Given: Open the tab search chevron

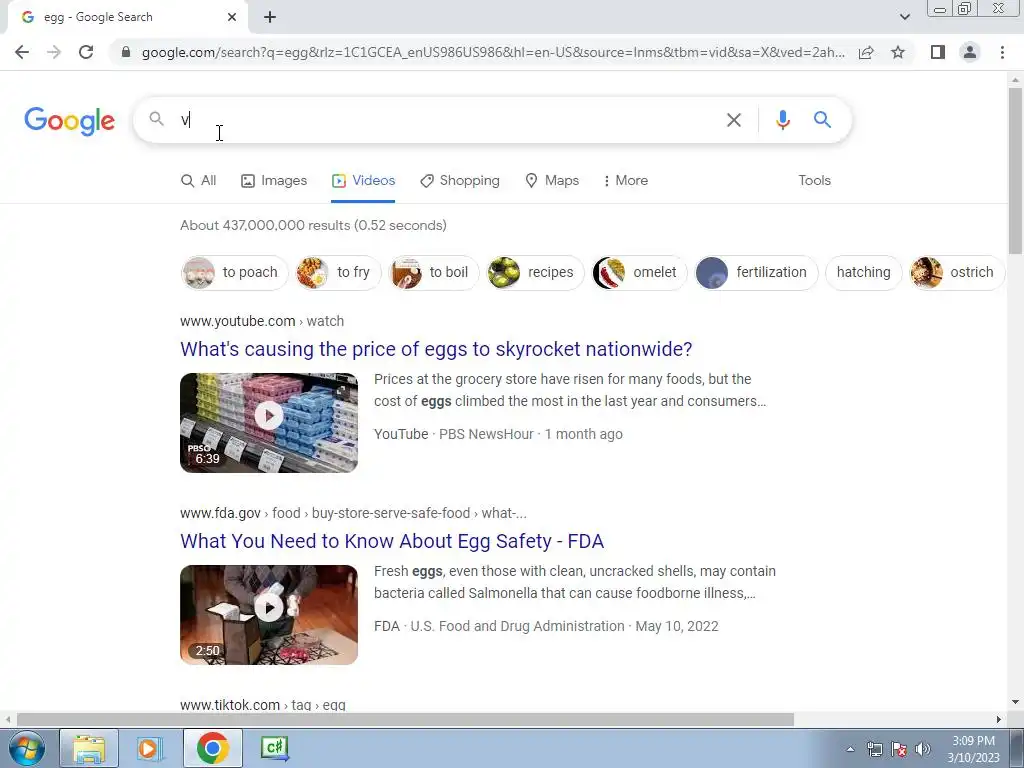Looking at the screenshot, I should [x=904, y=17].
